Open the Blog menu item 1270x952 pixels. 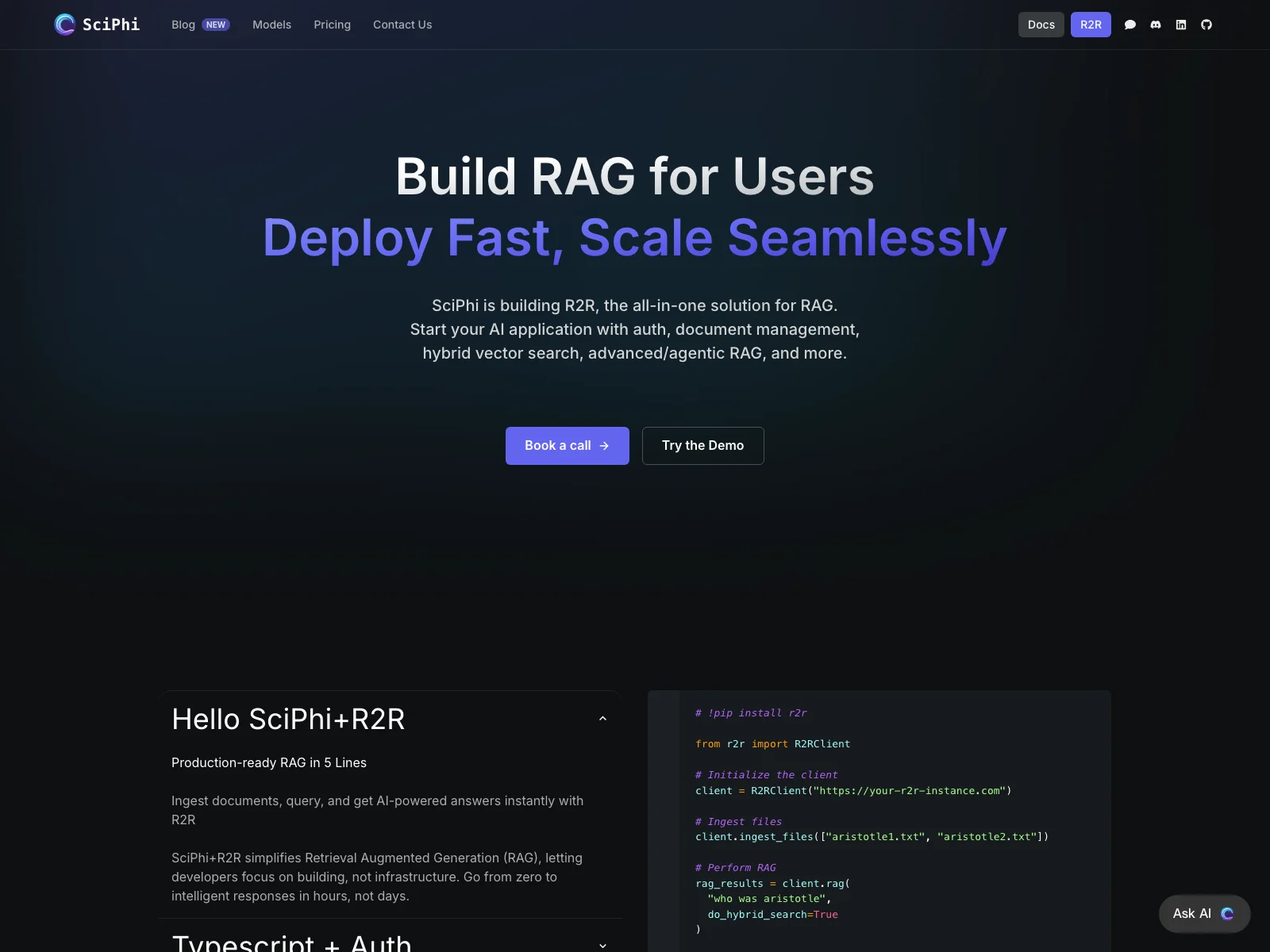[x=183, y=25]
